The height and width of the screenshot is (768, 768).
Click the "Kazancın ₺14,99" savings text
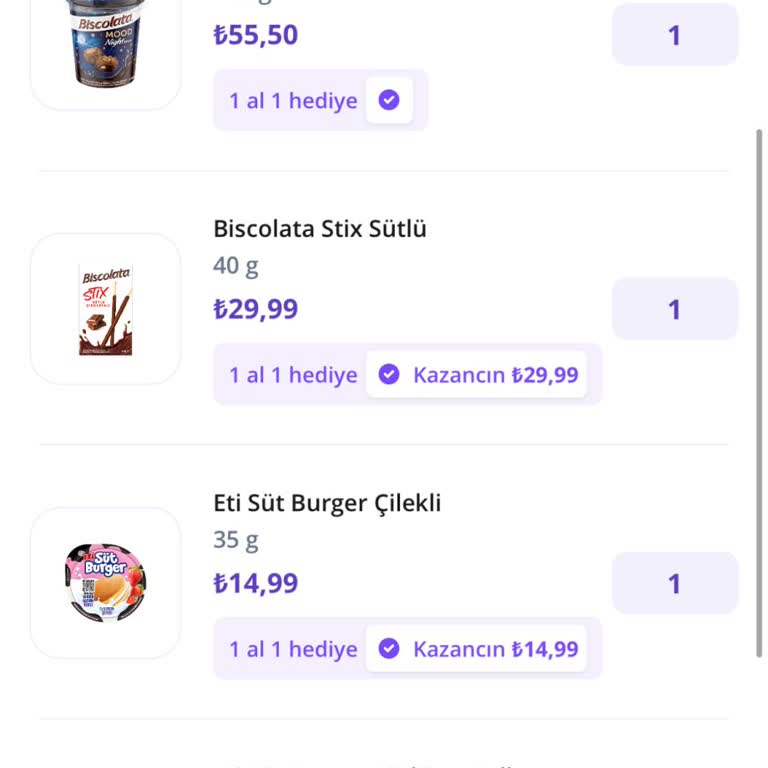pos(496,649)
